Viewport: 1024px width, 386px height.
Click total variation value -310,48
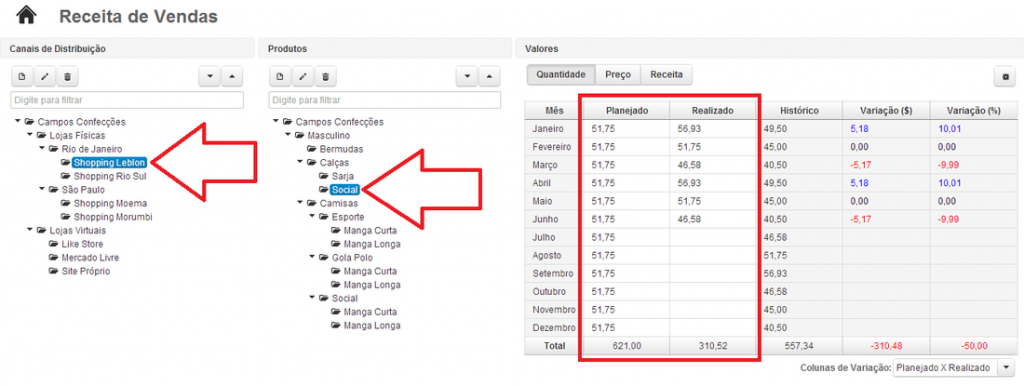(x=886, y=346)
